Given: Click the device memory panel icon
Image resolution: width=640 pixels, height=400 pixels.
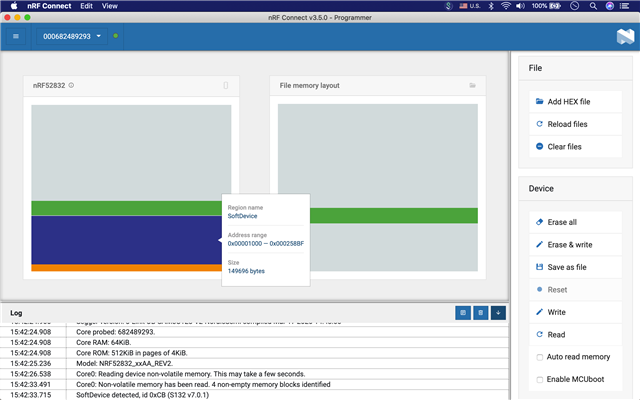Looking at the screenshot, I should 226,85.
